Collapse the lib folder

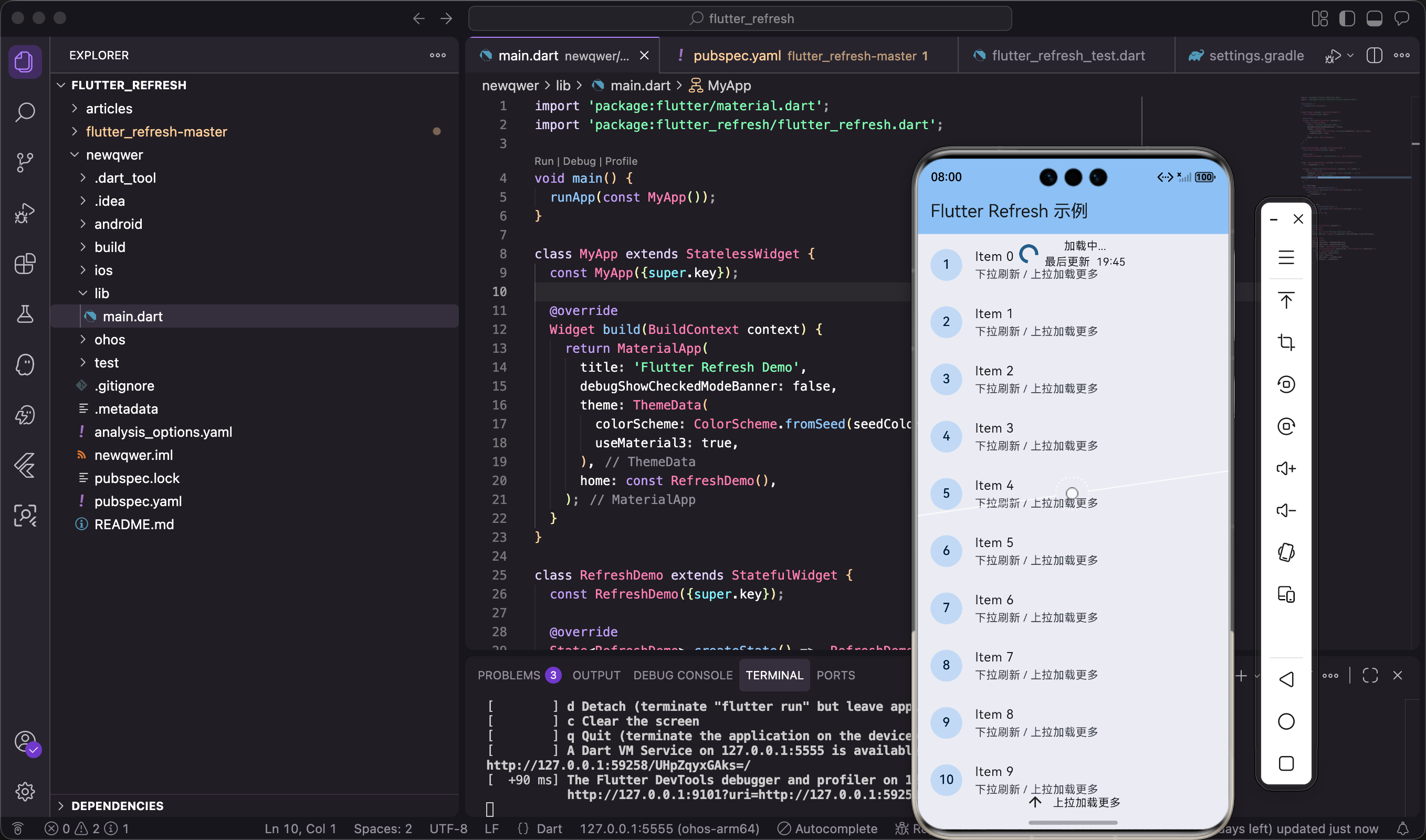102,293
